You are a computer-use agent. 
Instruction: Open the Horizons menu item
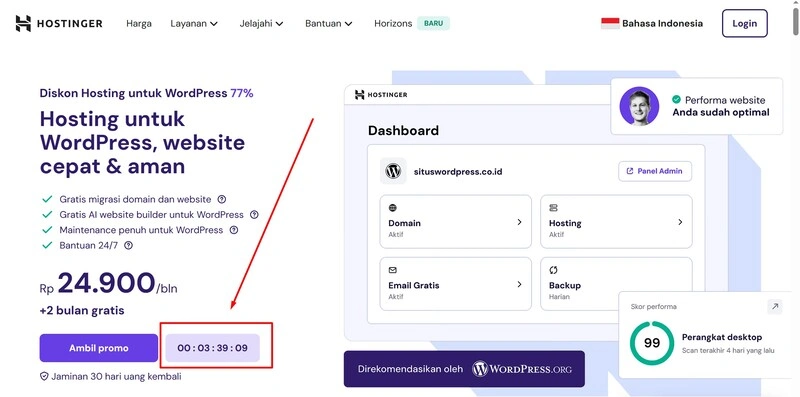(x=393, y=23)
